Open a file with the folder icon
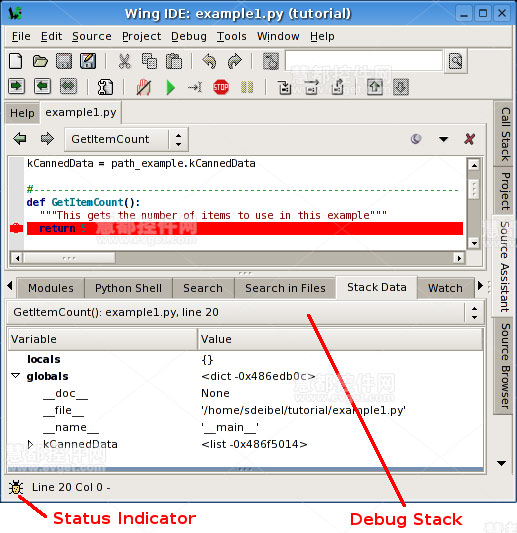The width and height of the screenshot is (517, 533). point(40,62)
